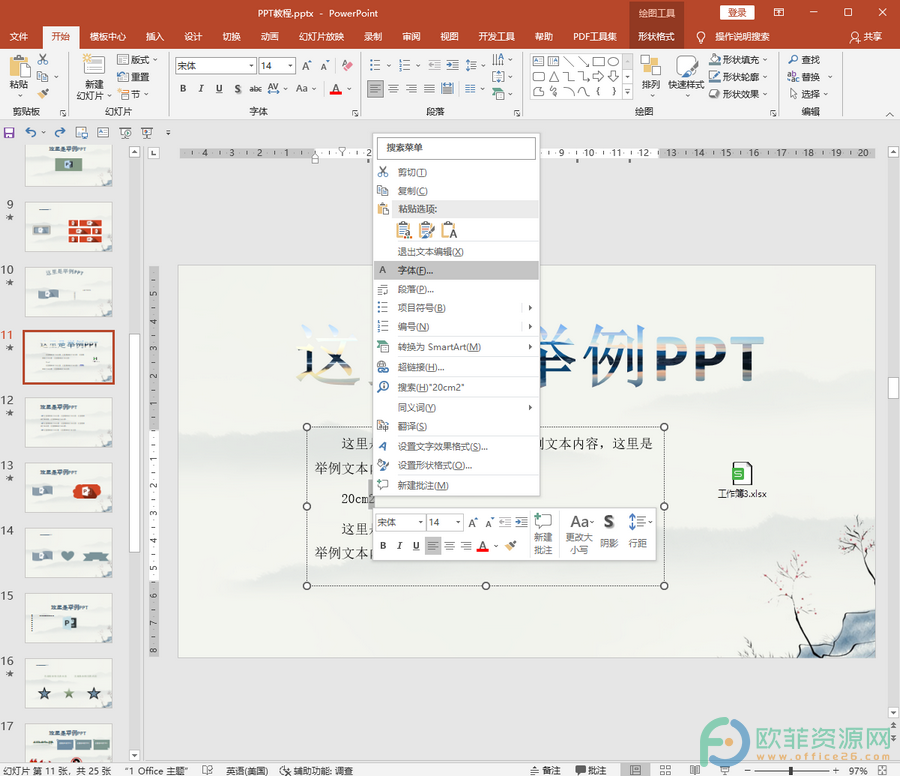Viewport: 900px width, 776px height.
Task: Choose 超链接(H)... in context menu
Action: click(456, 367)
